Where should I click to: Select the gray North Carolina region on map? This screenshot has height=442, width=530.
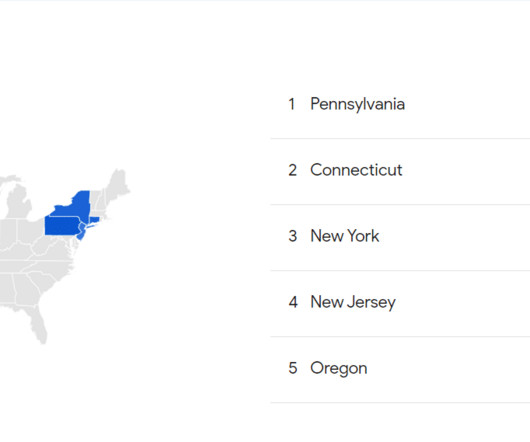pos(51,267)
